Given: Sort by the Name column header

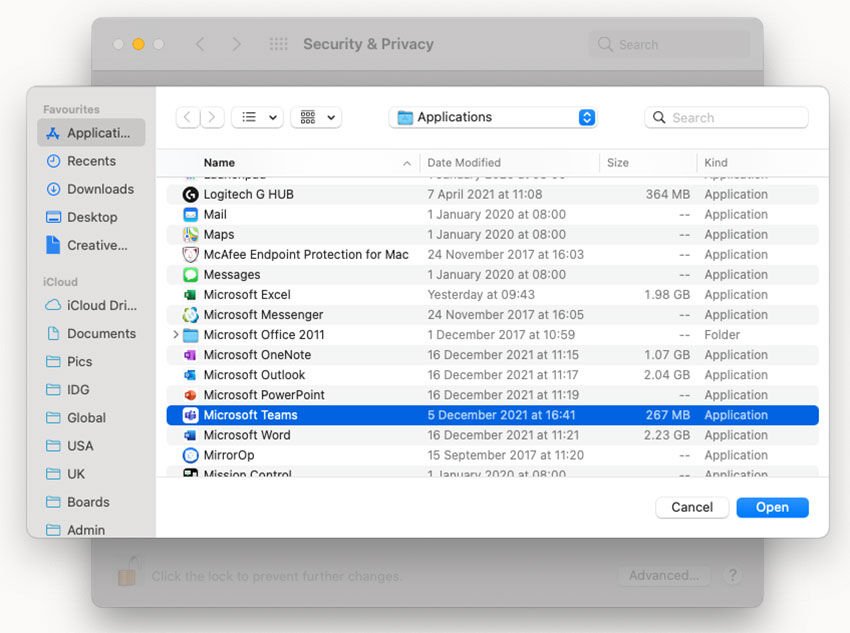Looking at the screenshot, I should (219, 163).
